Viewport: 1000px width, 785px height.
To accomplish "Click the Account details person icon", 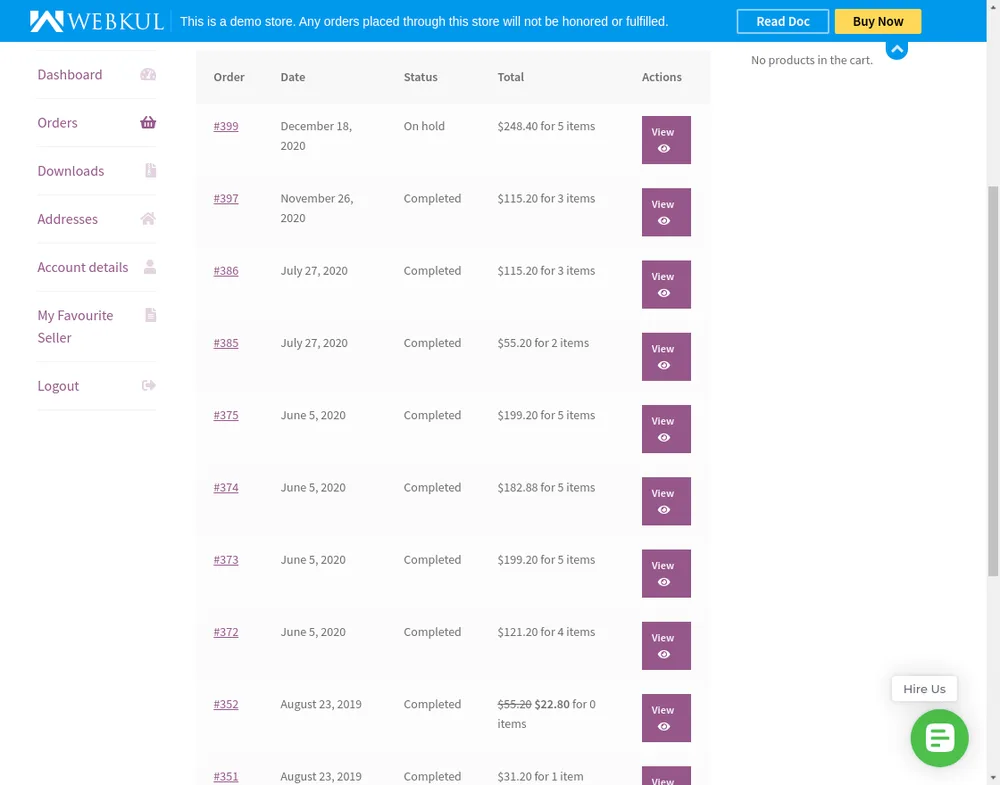I will click(150, 267).
